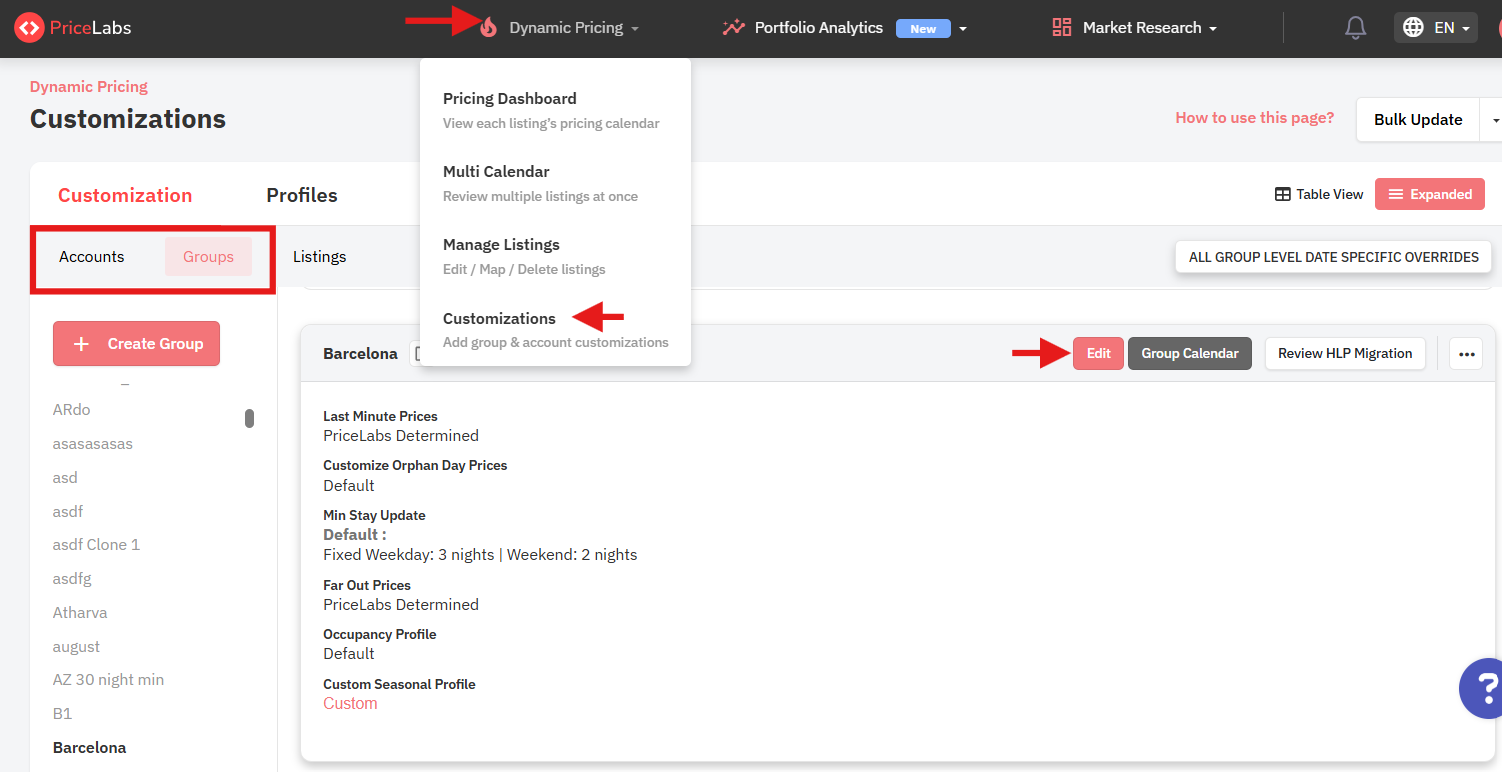This screenshot has height=772, width=1502.
Task: Click the Dynamic Pricing flame icon
Action: pyautogui.click(x=488, y=28)
